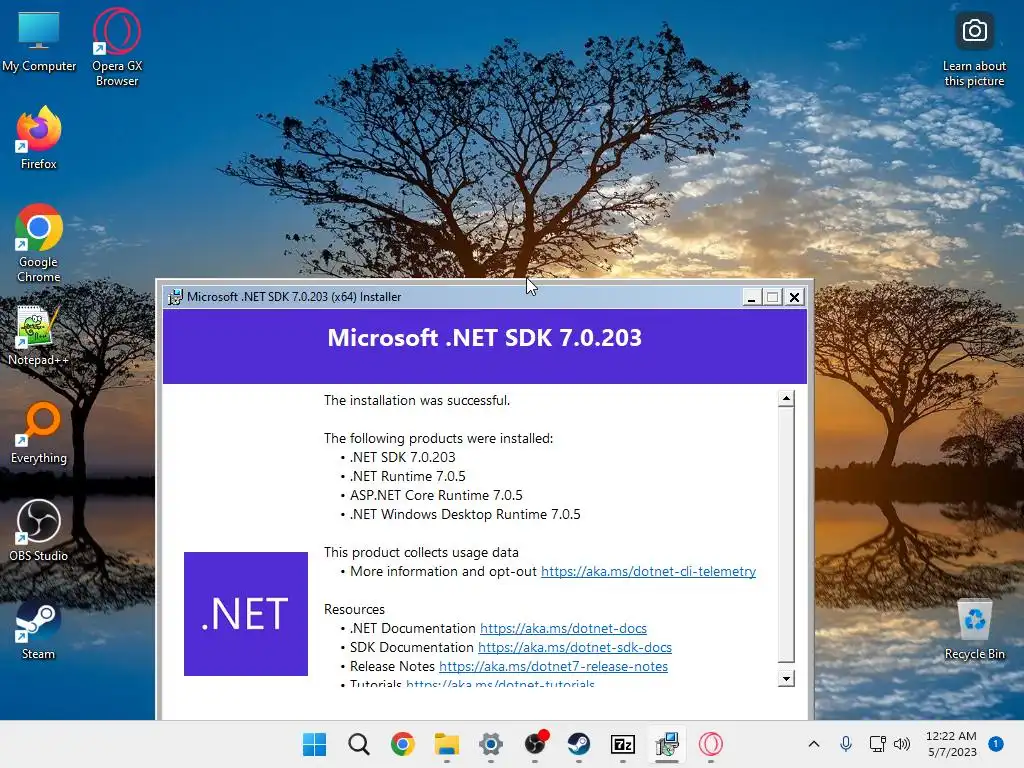Open Chrome from the taskbar
Screen dimensions: 1024x768
(x=402, y=744)
